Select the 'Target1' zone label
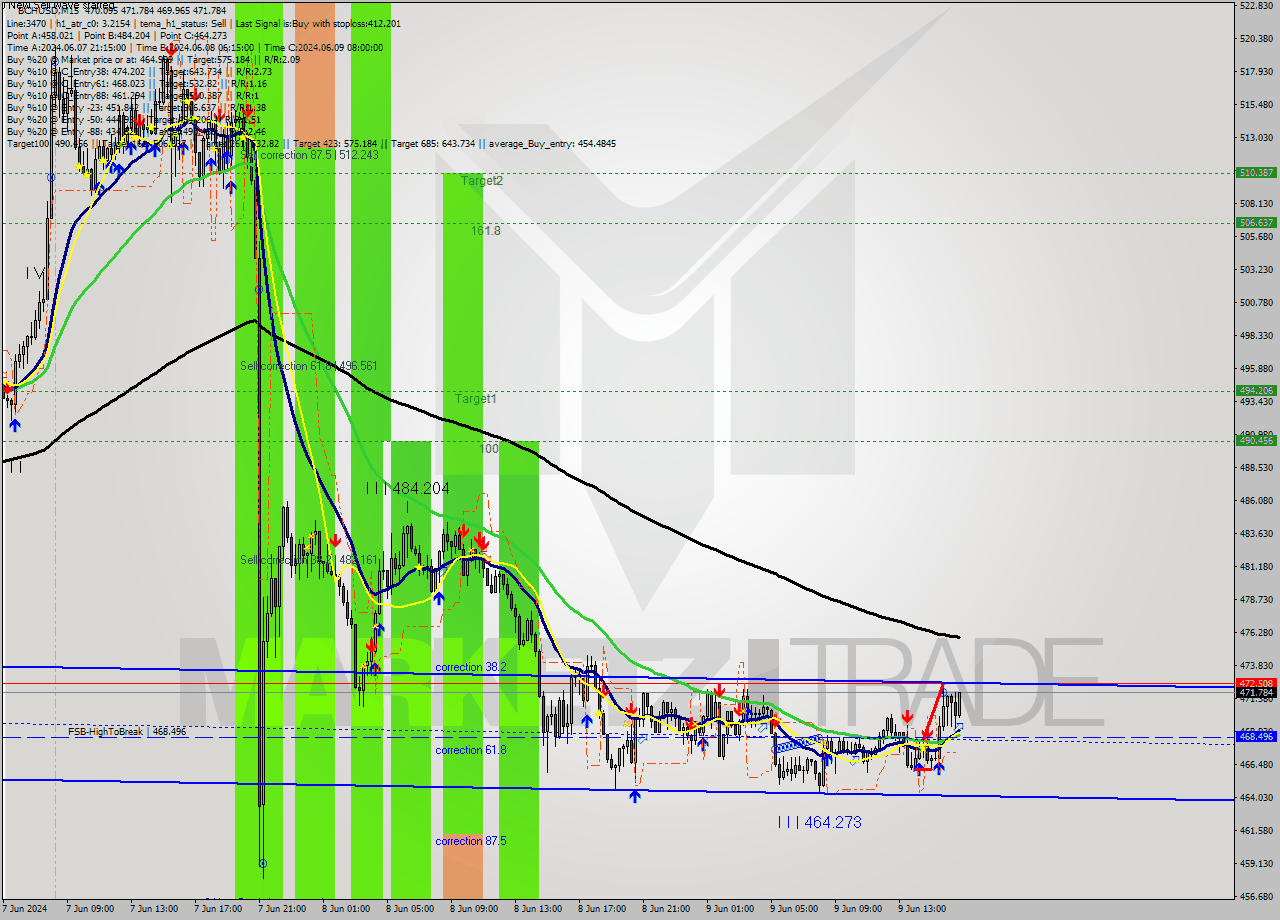1280x920 pixels. point(476,399)
